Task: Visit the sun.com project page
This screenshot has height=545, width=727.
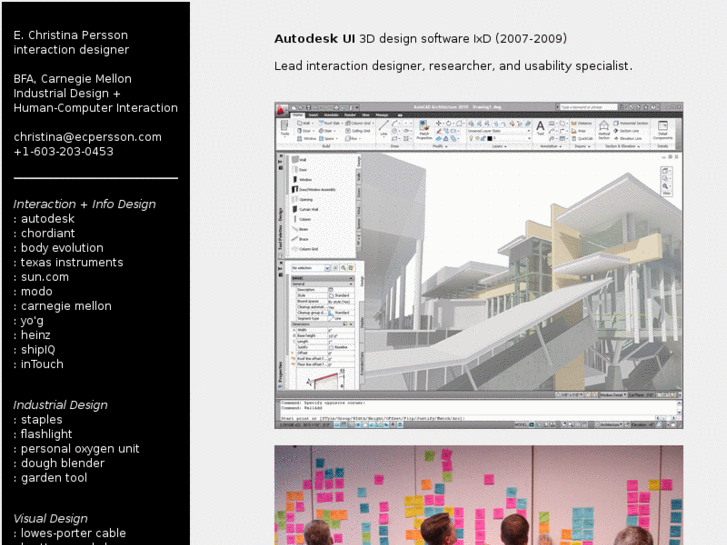Action: 45,277
